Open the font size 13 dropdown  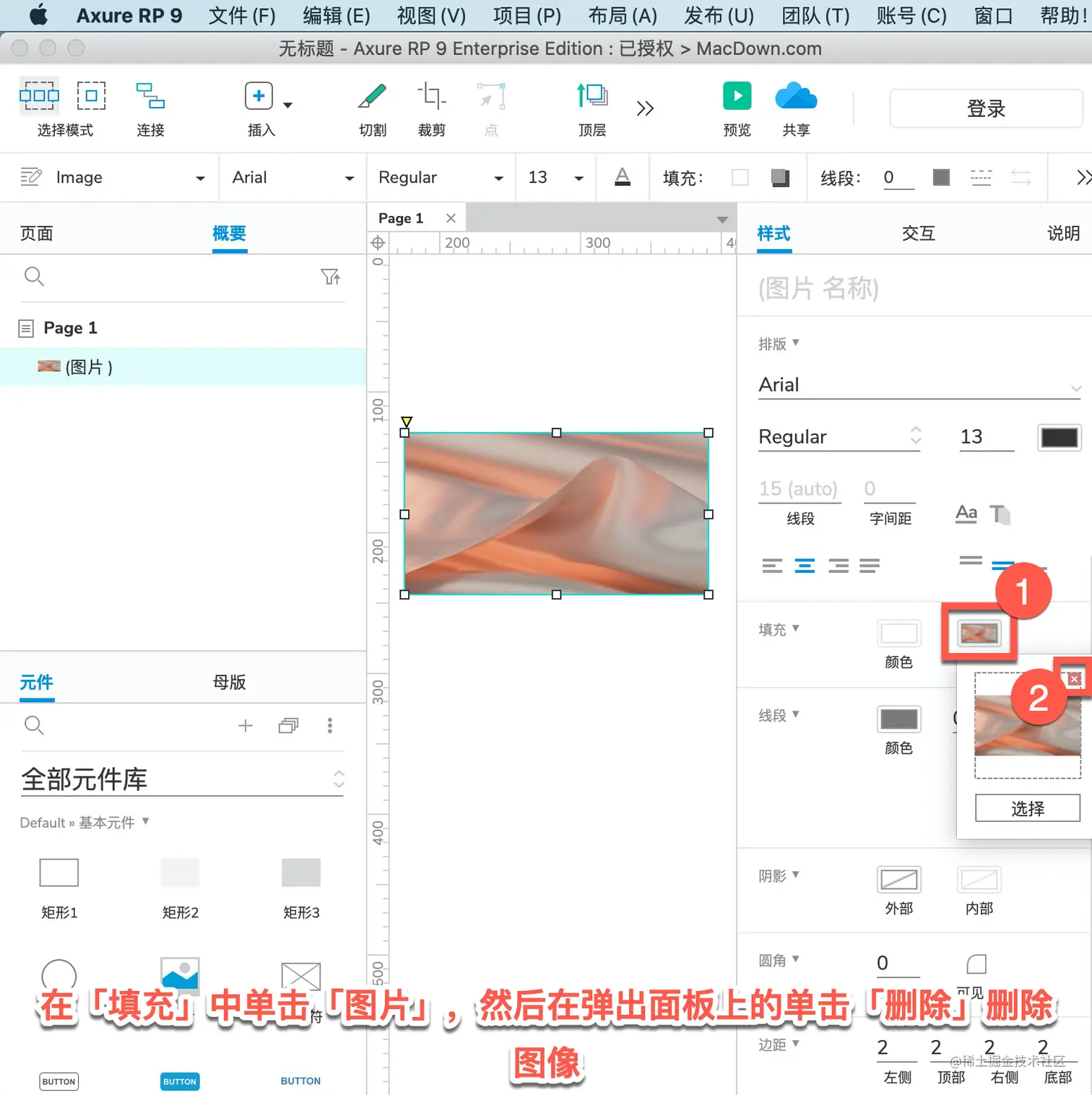point(578,178)
